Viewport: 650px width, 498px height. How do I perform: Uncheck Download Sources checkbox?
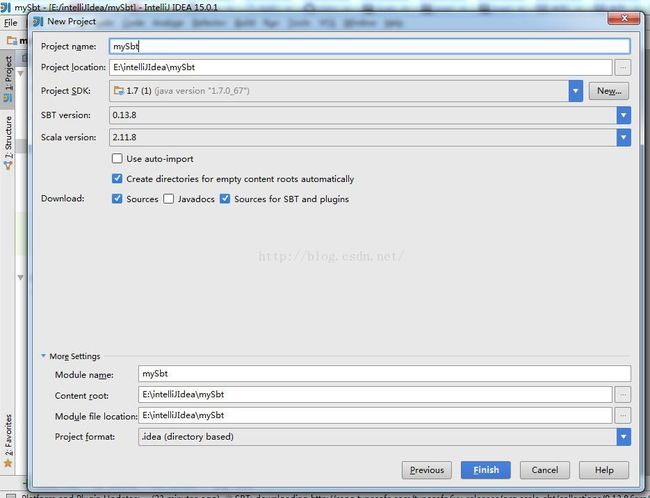tap(117, 199)
